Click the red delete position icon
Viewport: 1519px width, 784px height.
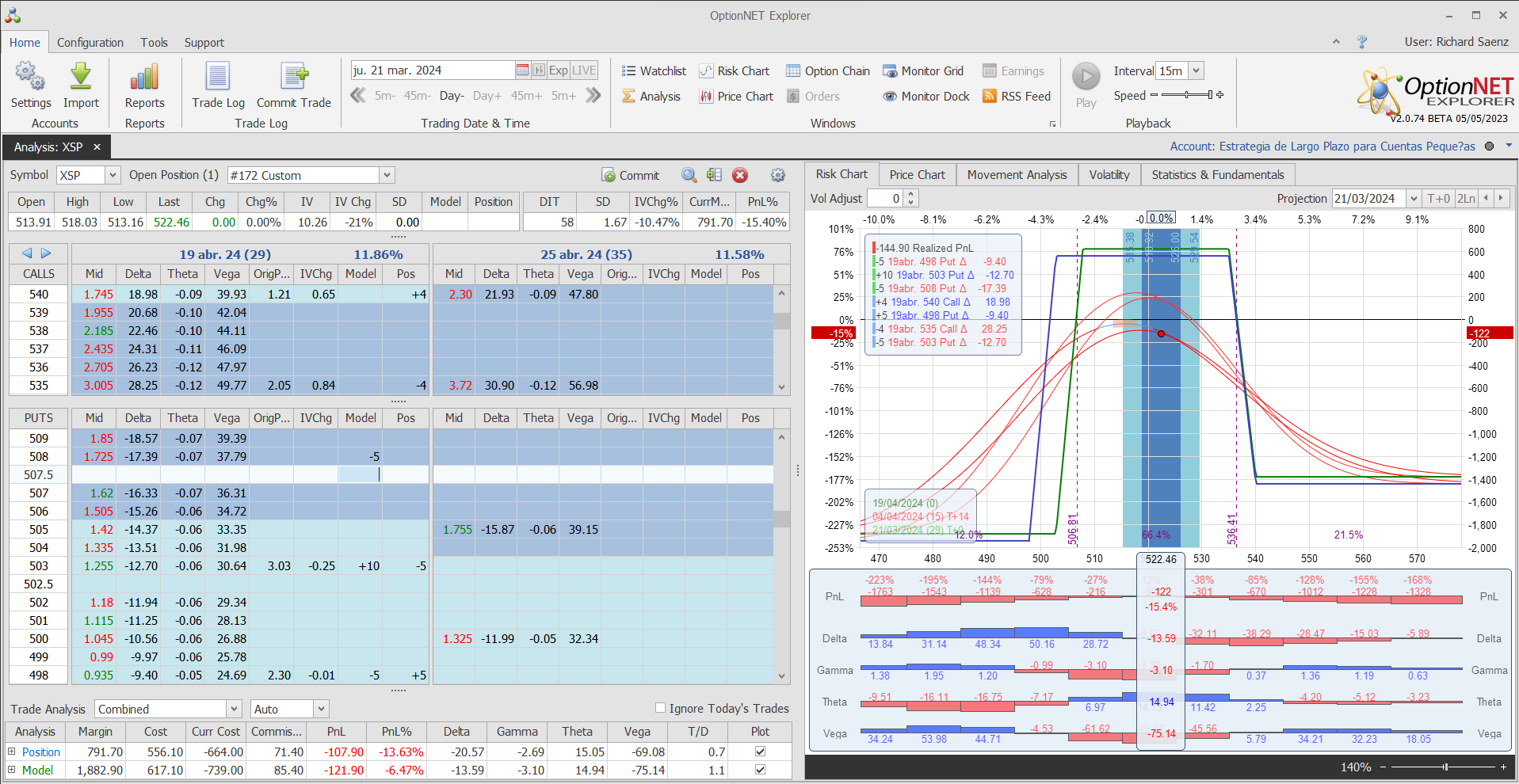click(x=740, y=175)
